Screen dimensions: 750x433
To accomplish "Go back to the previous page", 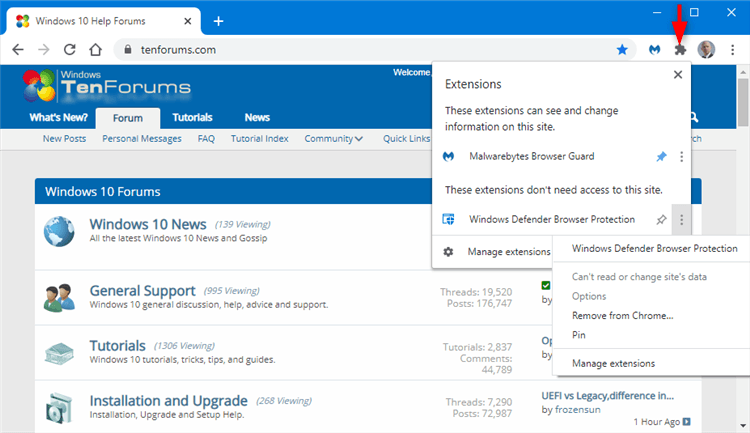I will [x=18, y=49].
